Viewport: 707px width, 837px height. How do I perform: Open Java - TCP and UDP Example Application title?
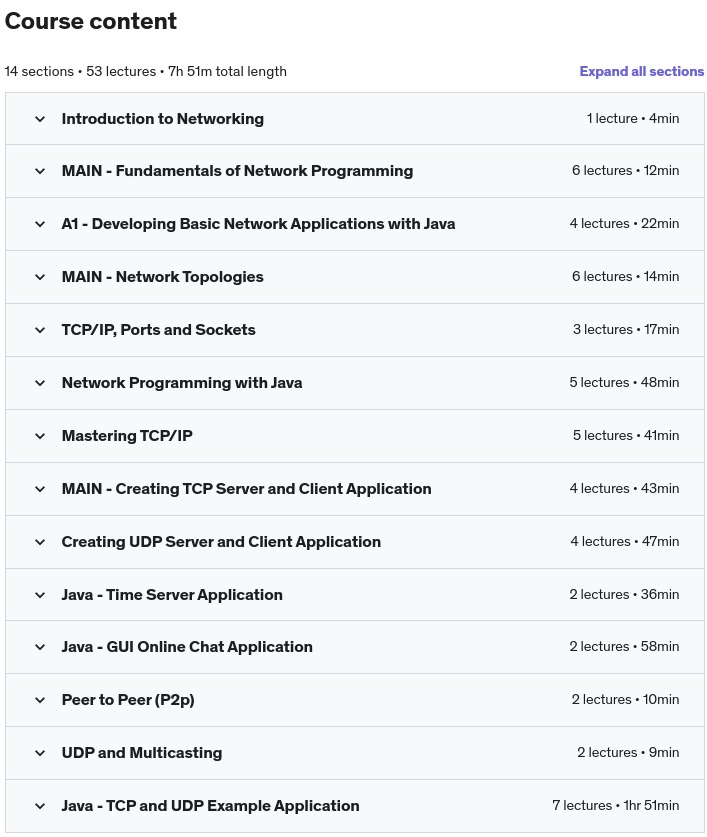[211, 806]
